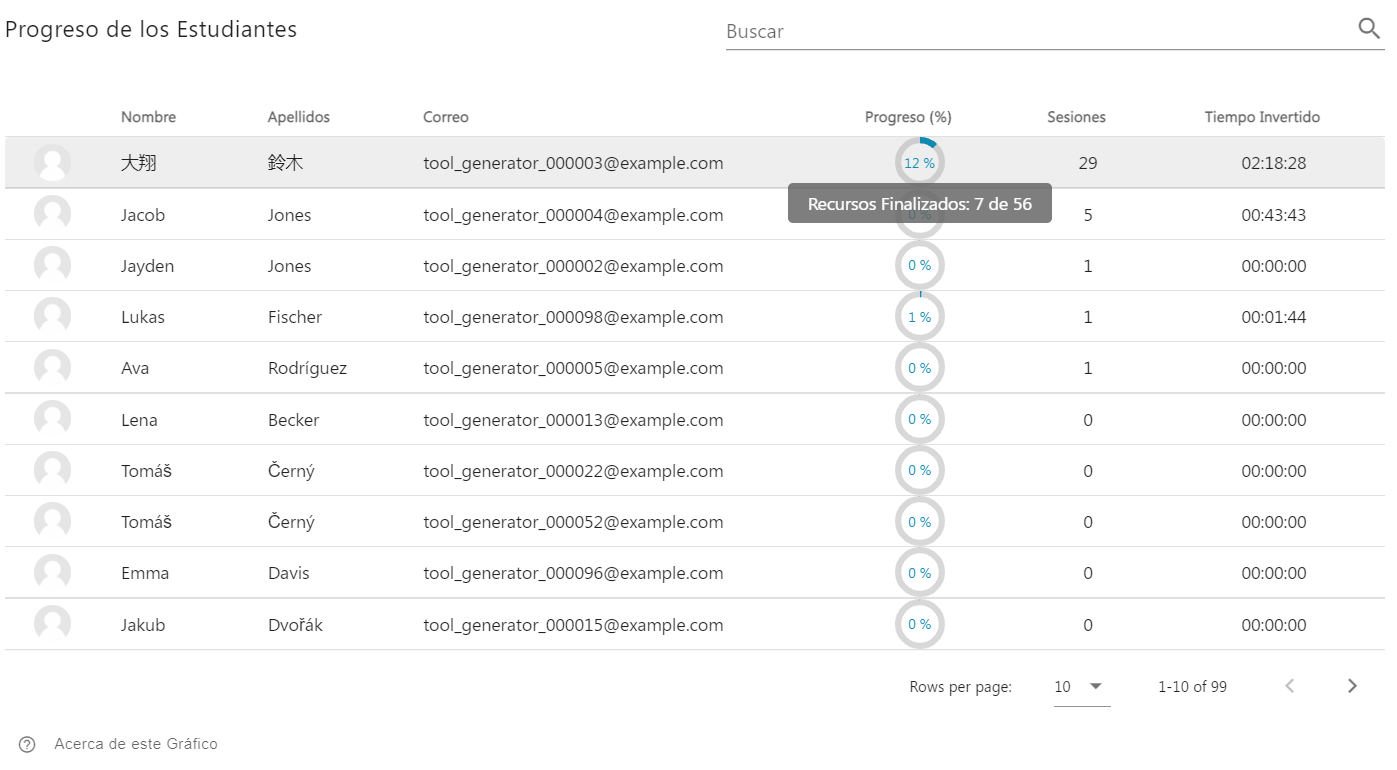This screenshot has width=1397, height=770.
Task: Click the help icon beside Acerca de este Gráfico
Action: pos(27,744)
